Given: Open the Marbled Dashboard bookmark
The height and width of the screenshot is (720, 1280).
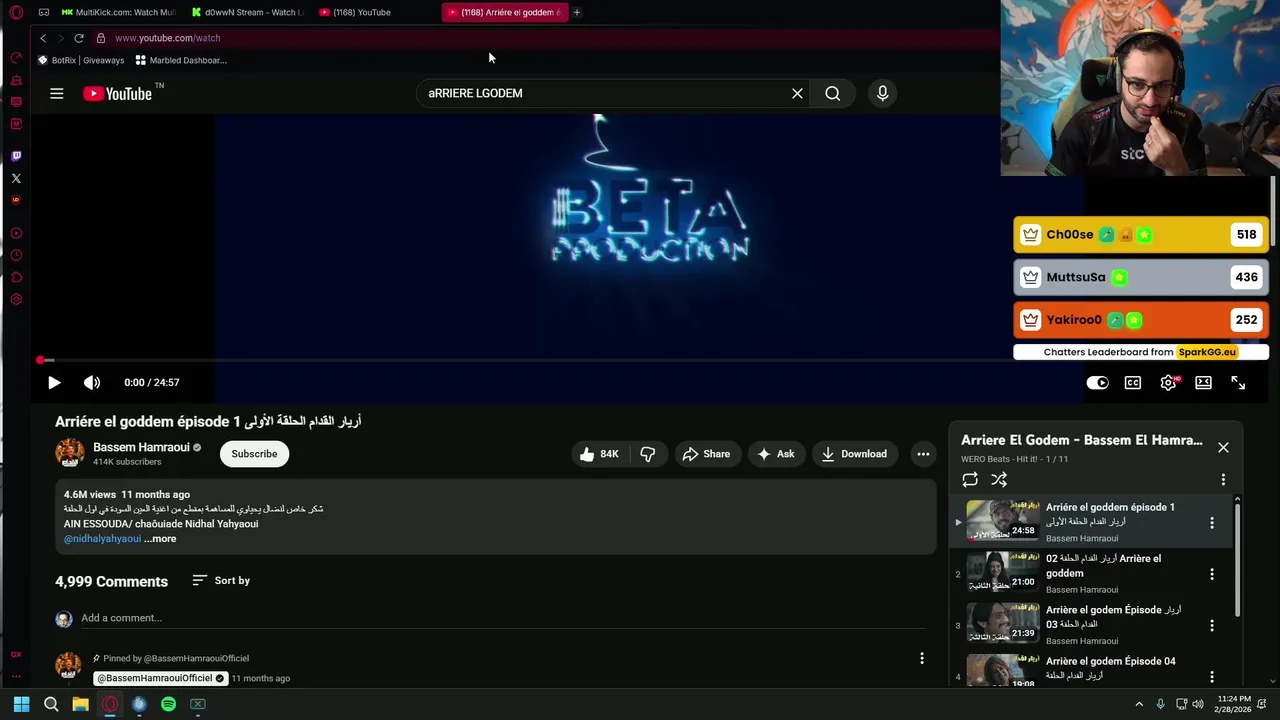Looking at the screenshot, I should click(181, 60).
